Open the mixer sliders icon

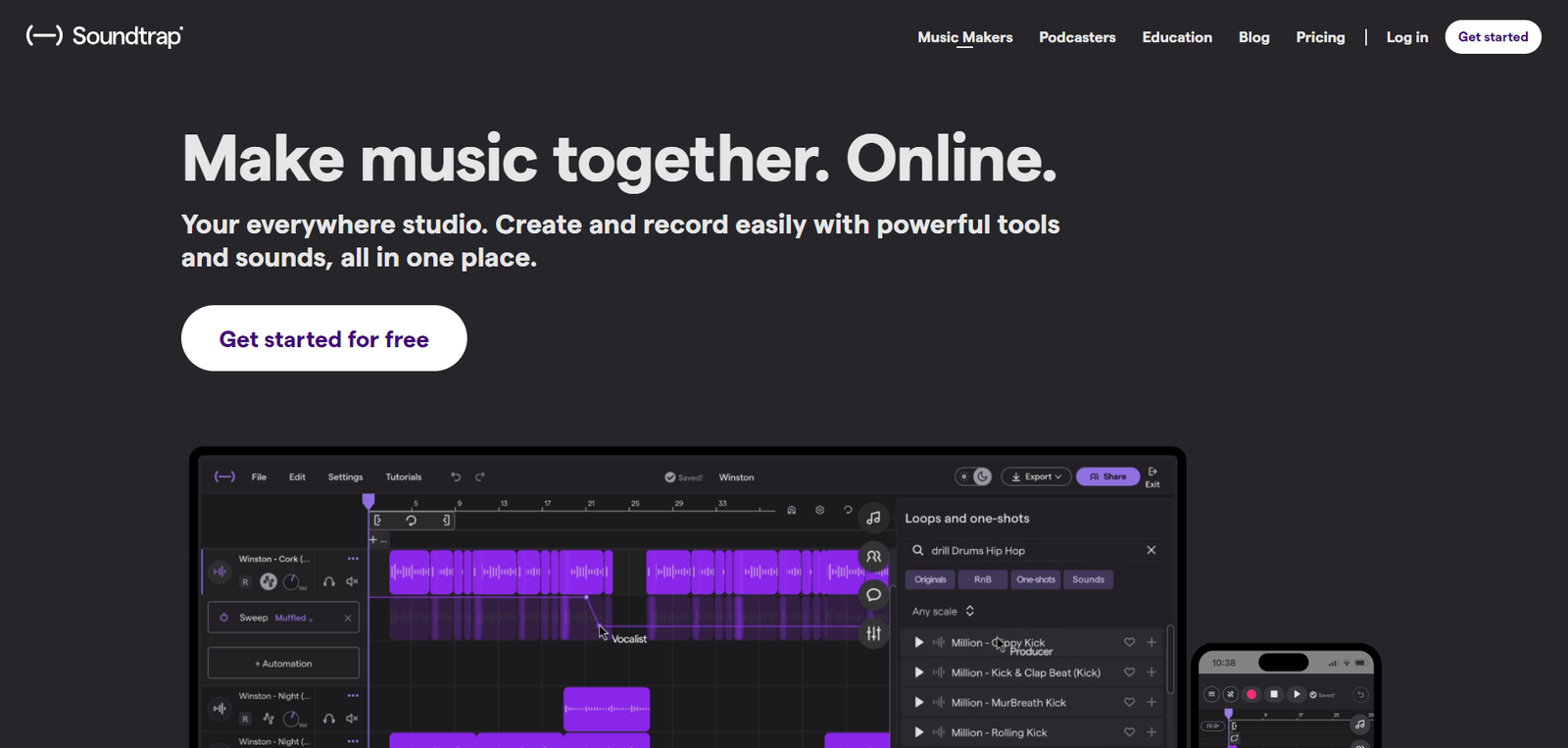[873, 633]
